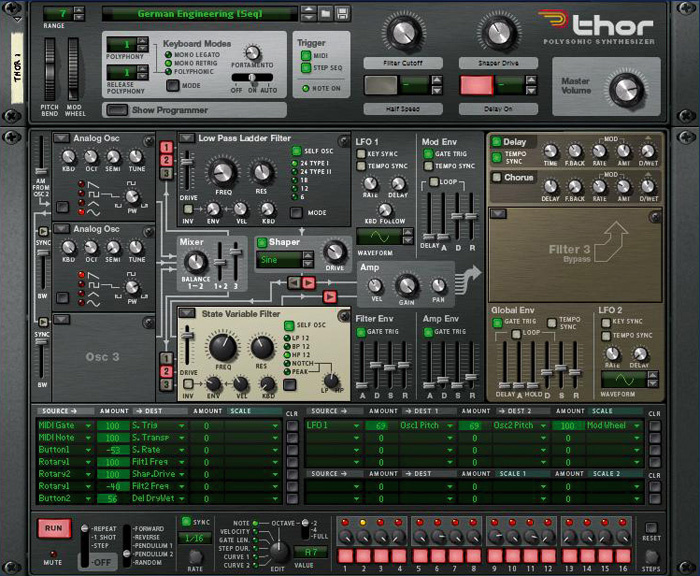Click the PITCH BEND wheel
The width and height of the screenshot is (700, 576).
[x=50, y=69]
